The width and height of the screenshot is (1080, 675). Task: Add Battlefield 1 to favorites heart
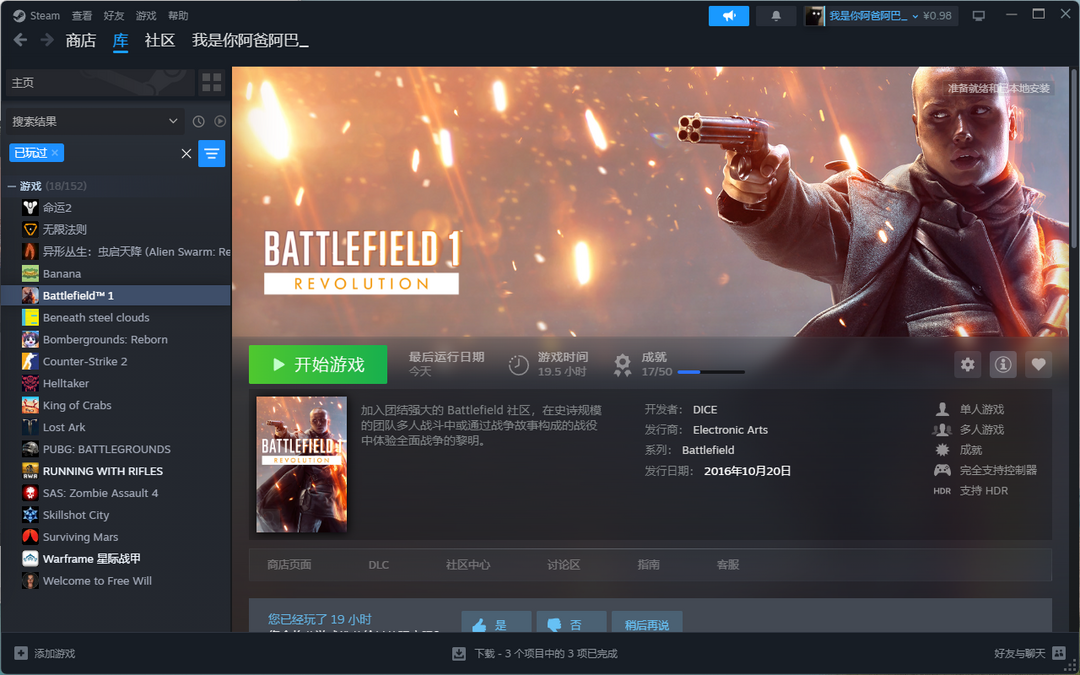(x=1038, y=364)
